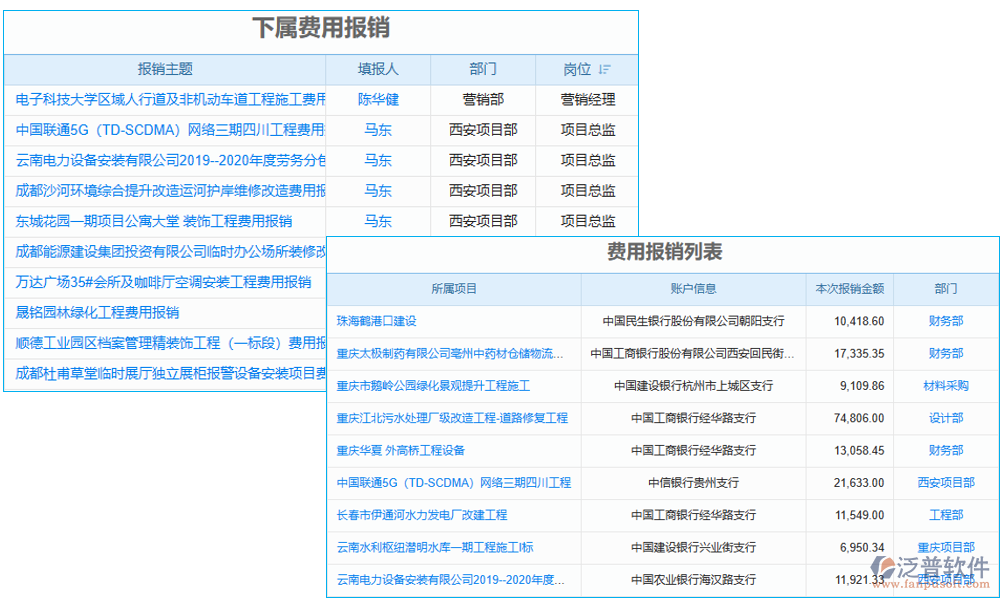Open the 工程部 department link
The height and width of the screenshot is (600, 1000).
pos(946,514)
